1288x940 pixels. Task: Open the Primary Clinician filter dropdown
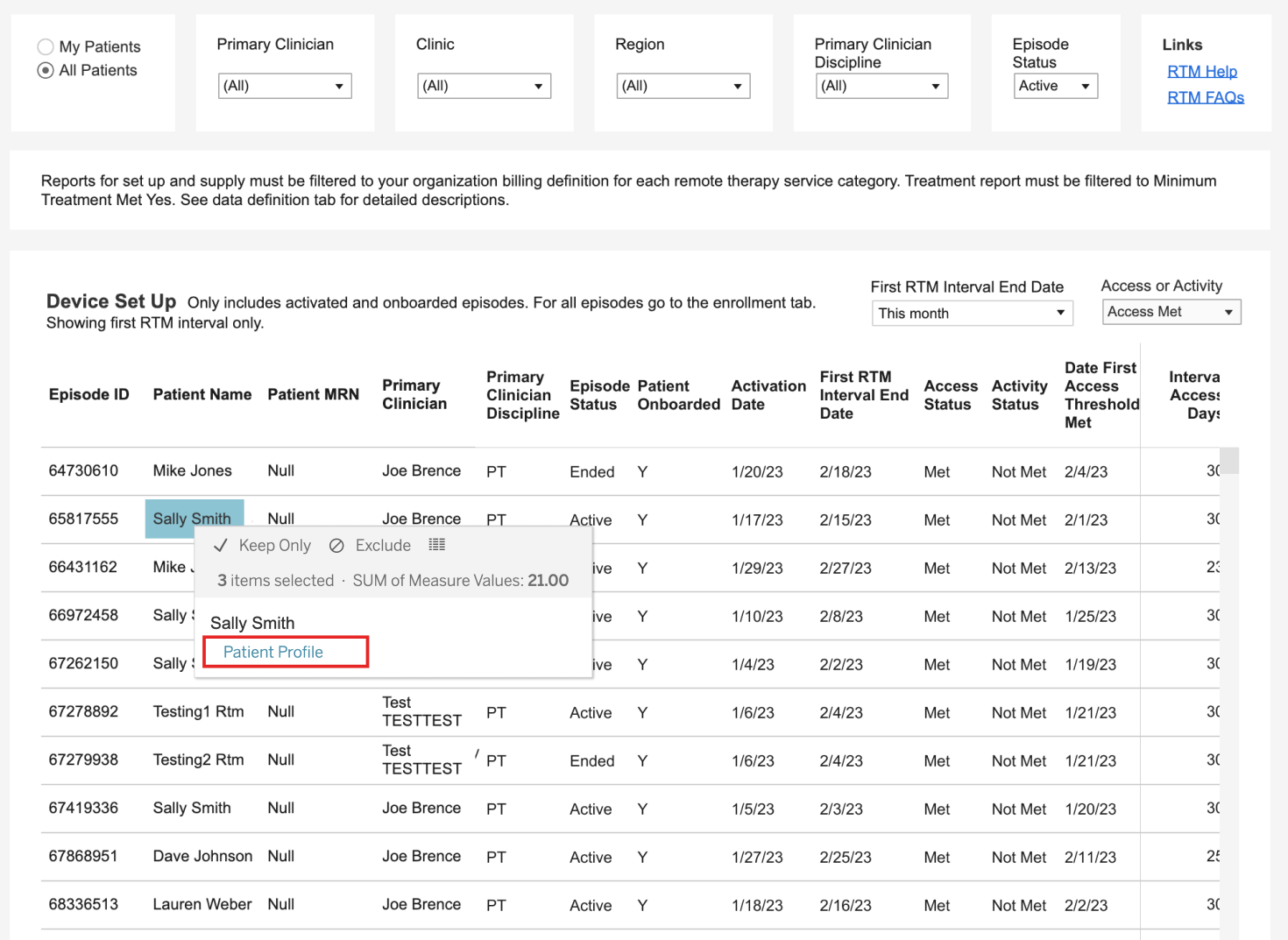[x=285, y=86]
